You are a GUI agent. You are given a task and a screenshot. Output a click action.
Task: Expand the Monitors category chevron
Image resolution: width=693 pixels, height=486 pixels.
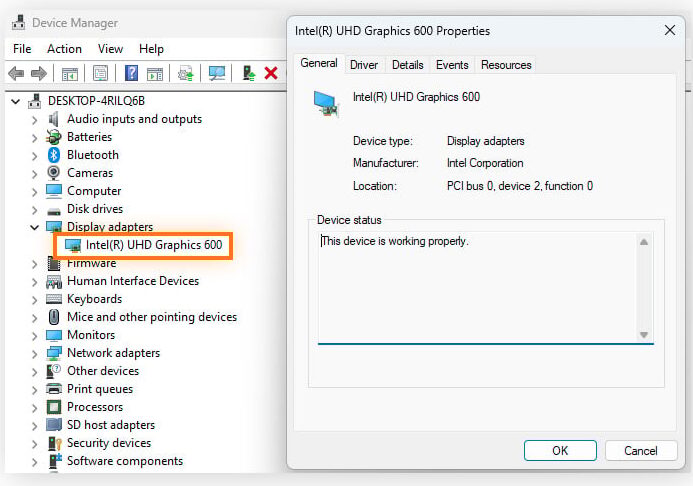34,336
